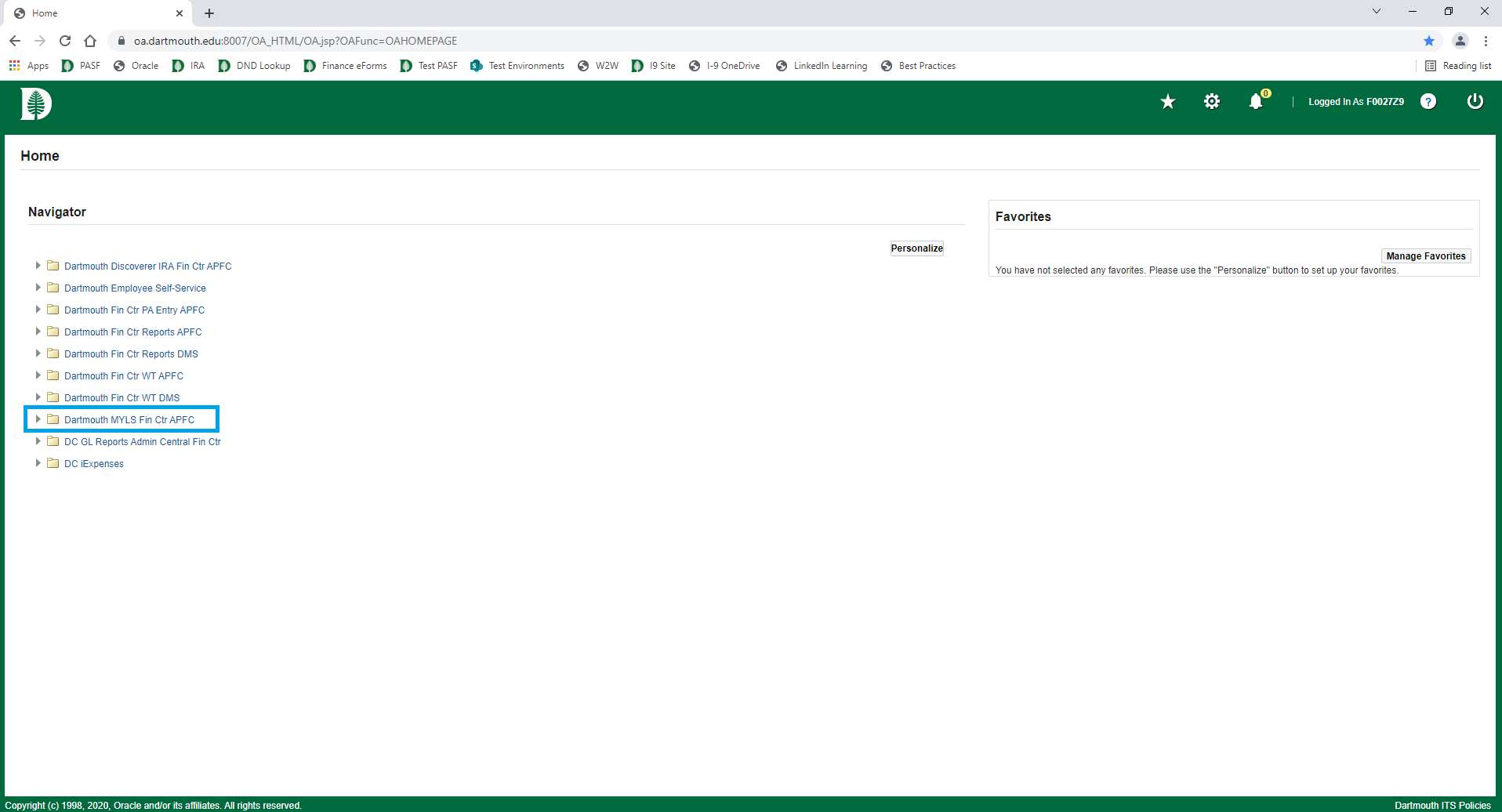Open the Chrome profile avatar icon

coord(1460,41)
